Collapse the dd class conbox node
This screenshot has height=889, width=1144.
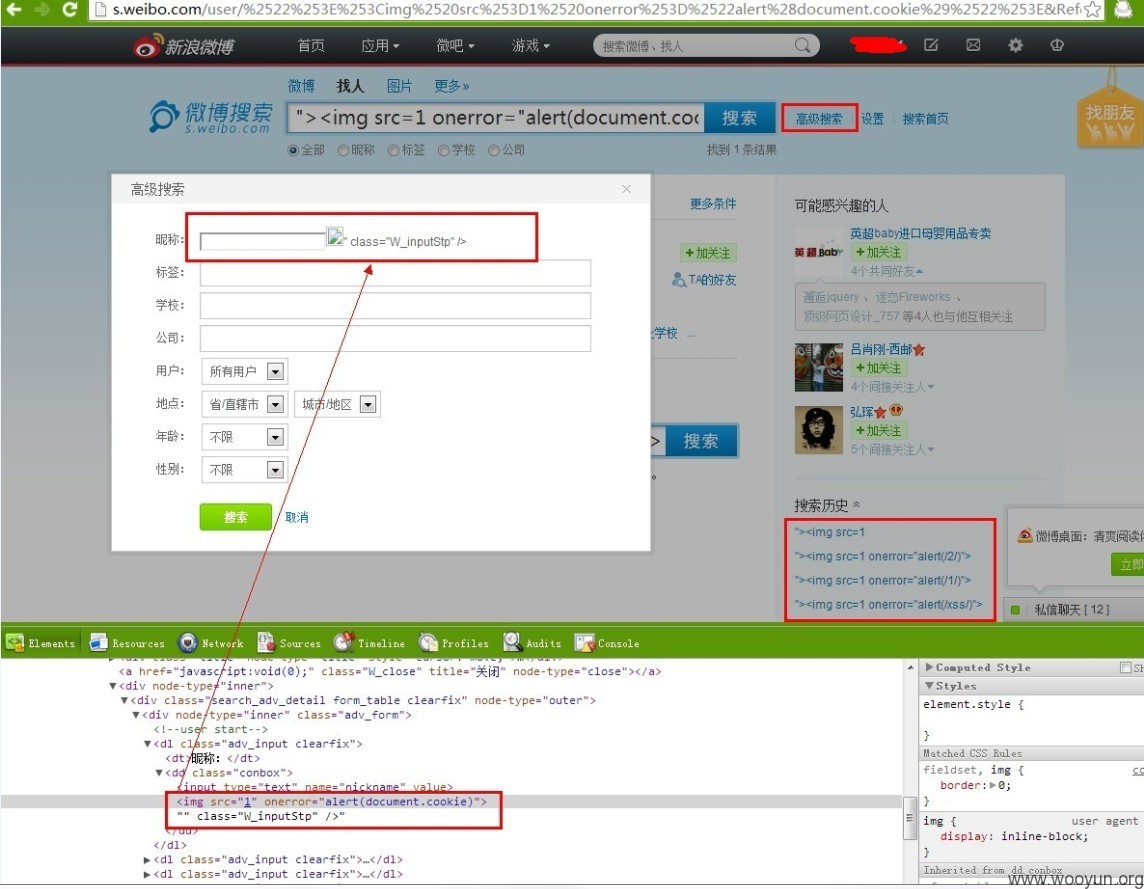[x=159, y=773]
